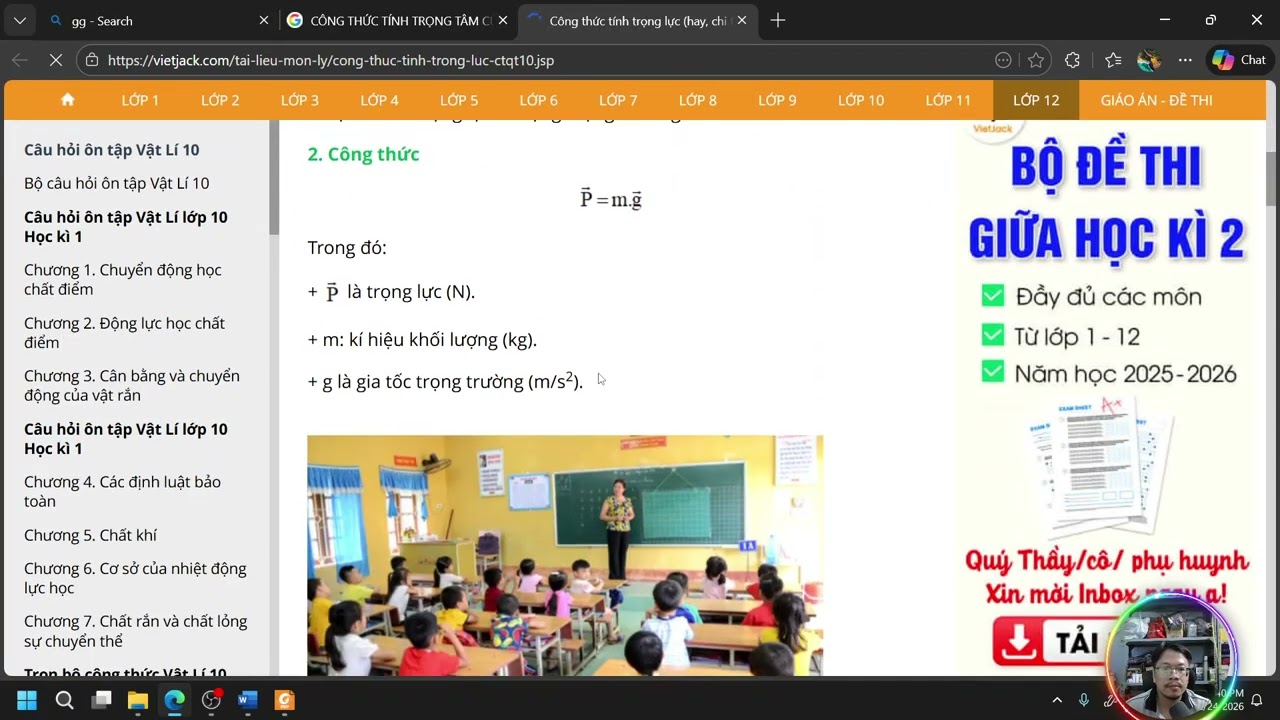Open the LỚP 11 menu

[948, 100]
